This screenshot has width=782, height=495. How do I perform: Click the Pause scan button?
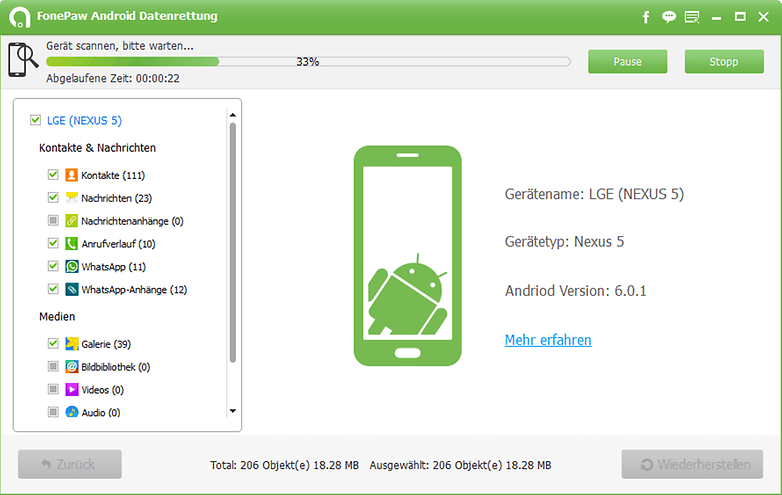pos(627,61)
